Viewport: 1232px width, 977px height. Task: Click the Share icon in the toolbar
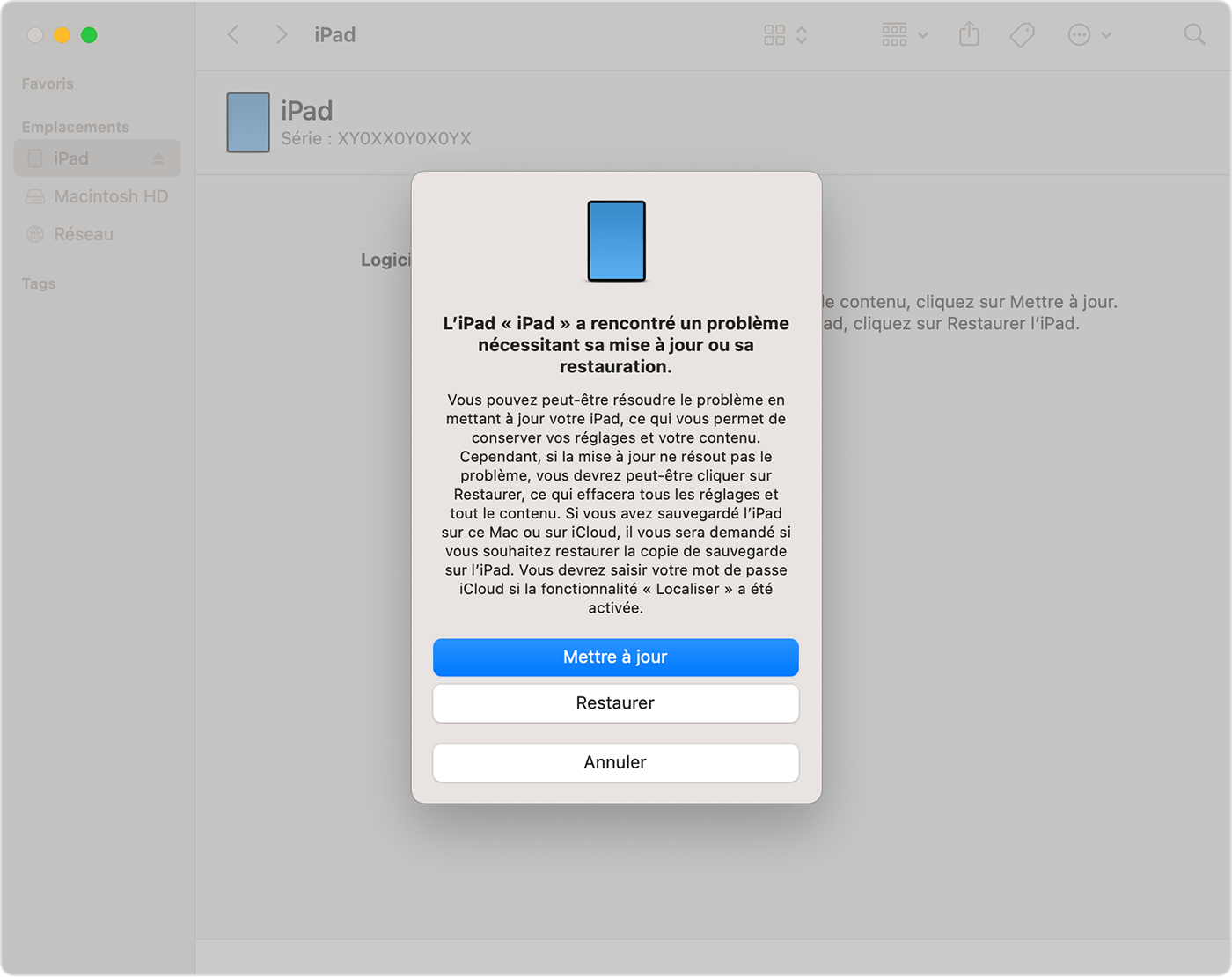[x=969, y=34]
